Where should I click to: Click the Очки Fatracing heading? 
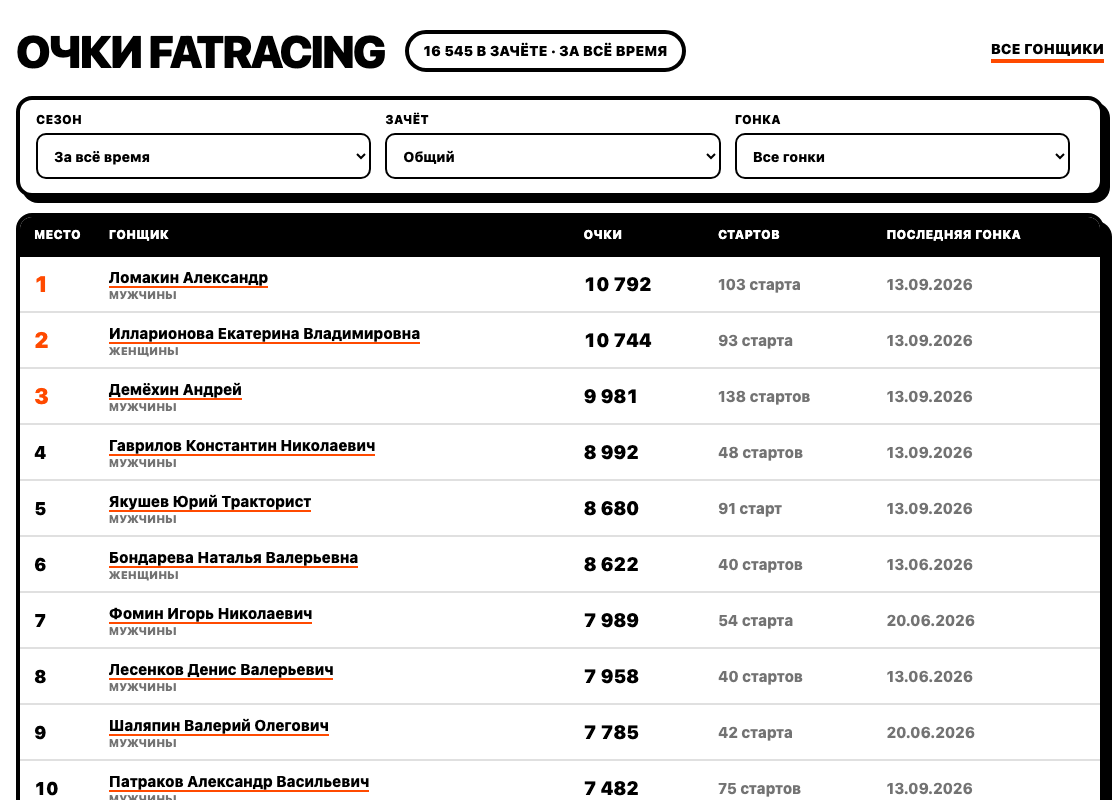click(x=201, y=52)
